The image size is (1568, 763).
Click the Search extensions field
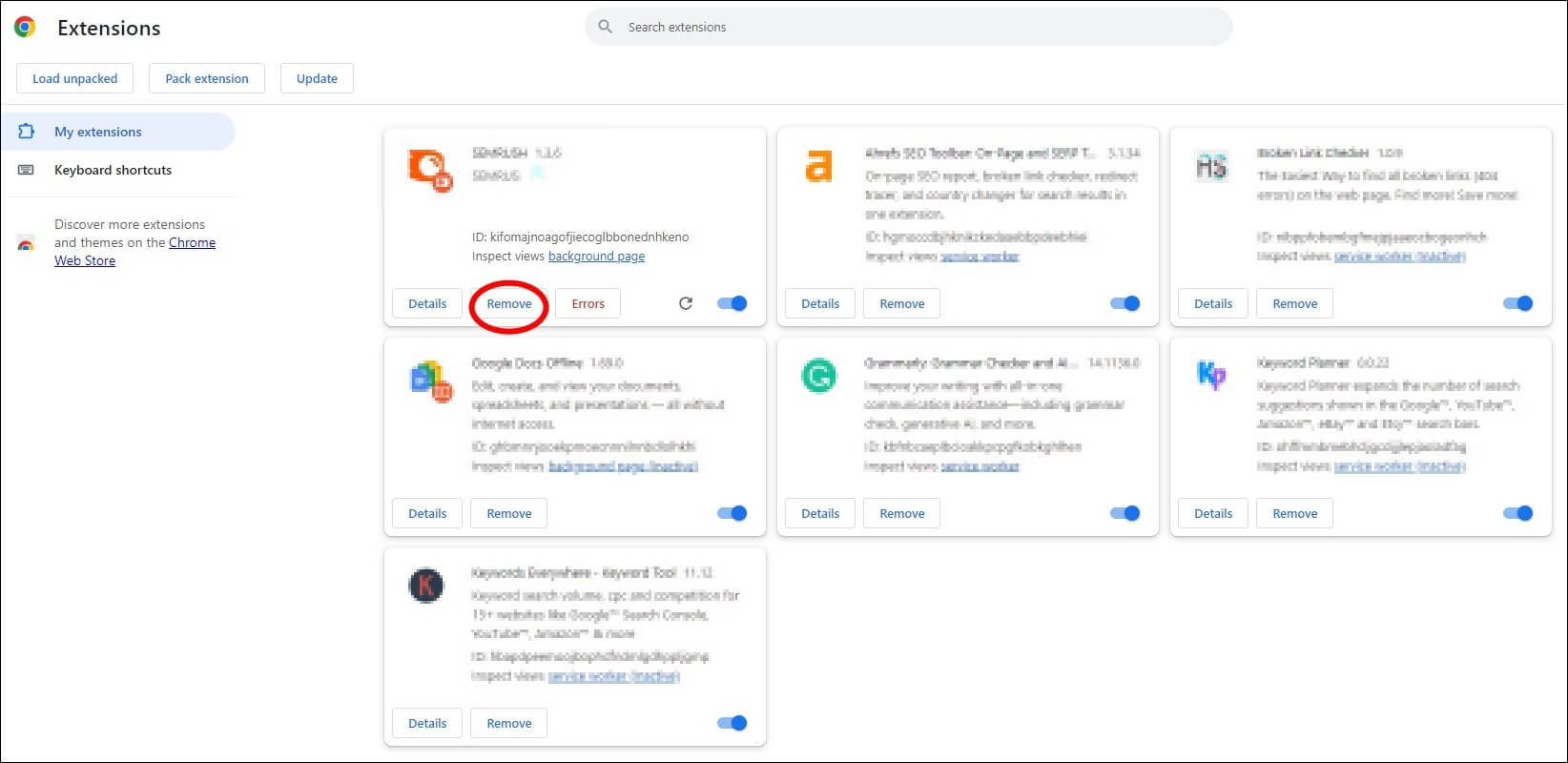pos(906,27)
